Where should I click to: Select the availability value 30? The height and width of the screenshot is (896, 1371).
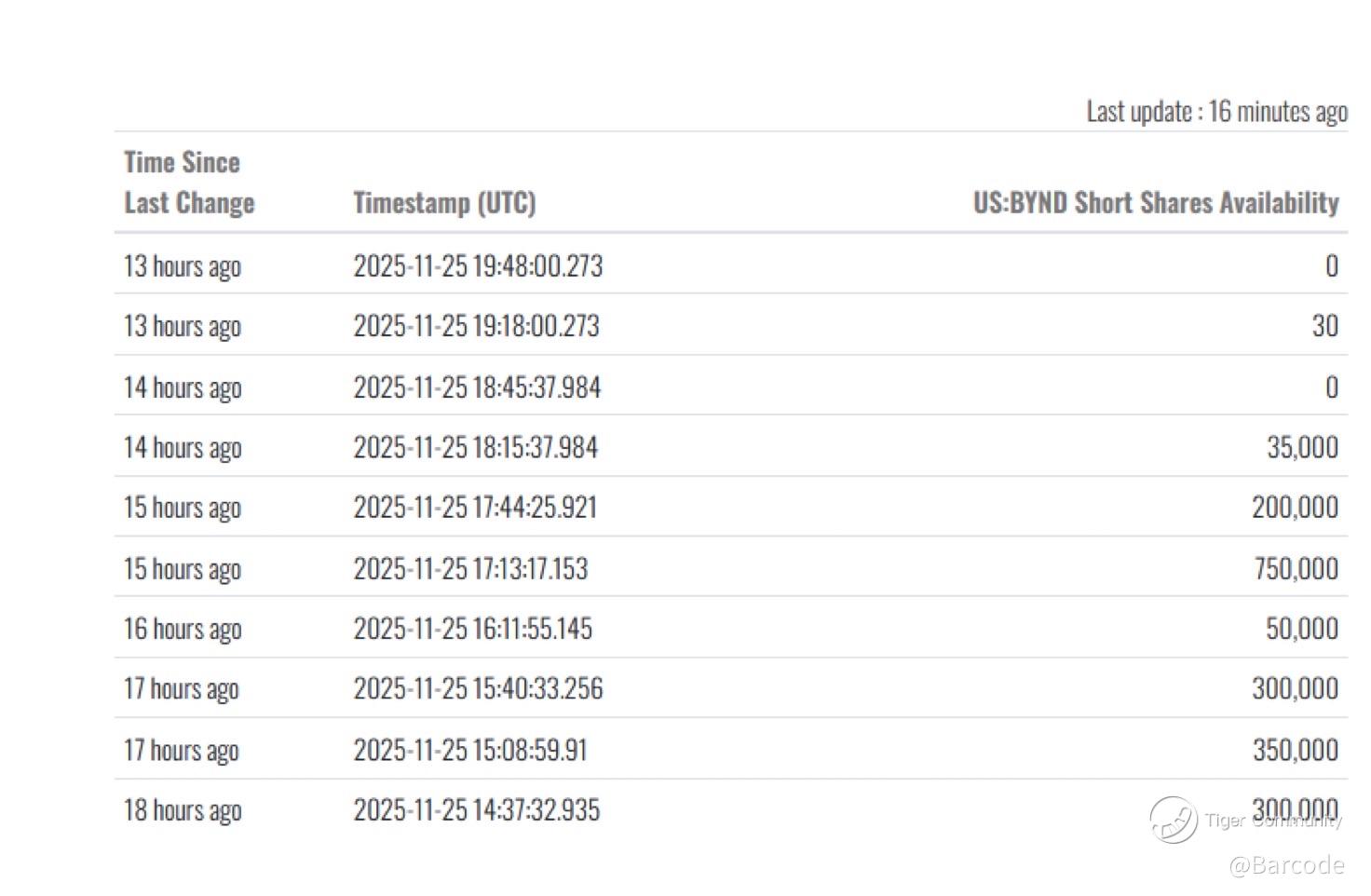pos(1324,326)
